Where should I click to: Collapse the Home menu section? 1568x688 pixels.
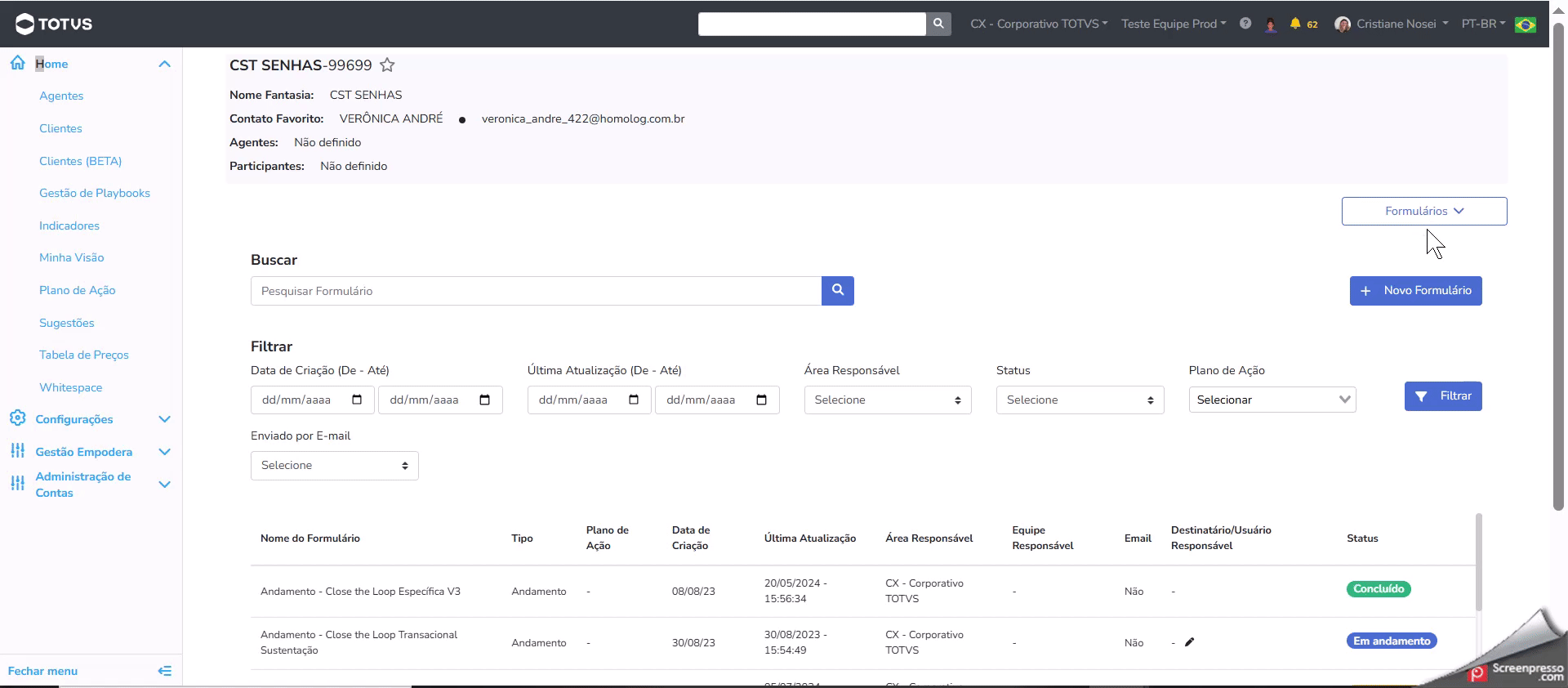point(164,64)
